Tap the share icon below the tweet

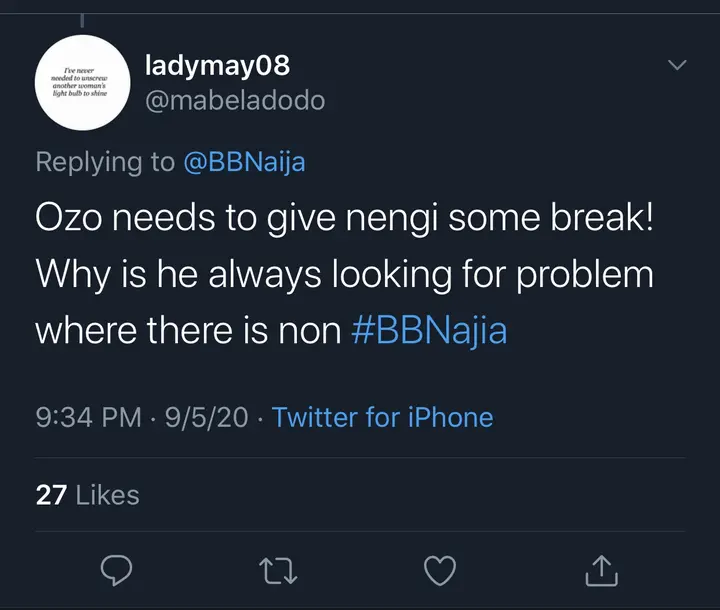[598, 569]
